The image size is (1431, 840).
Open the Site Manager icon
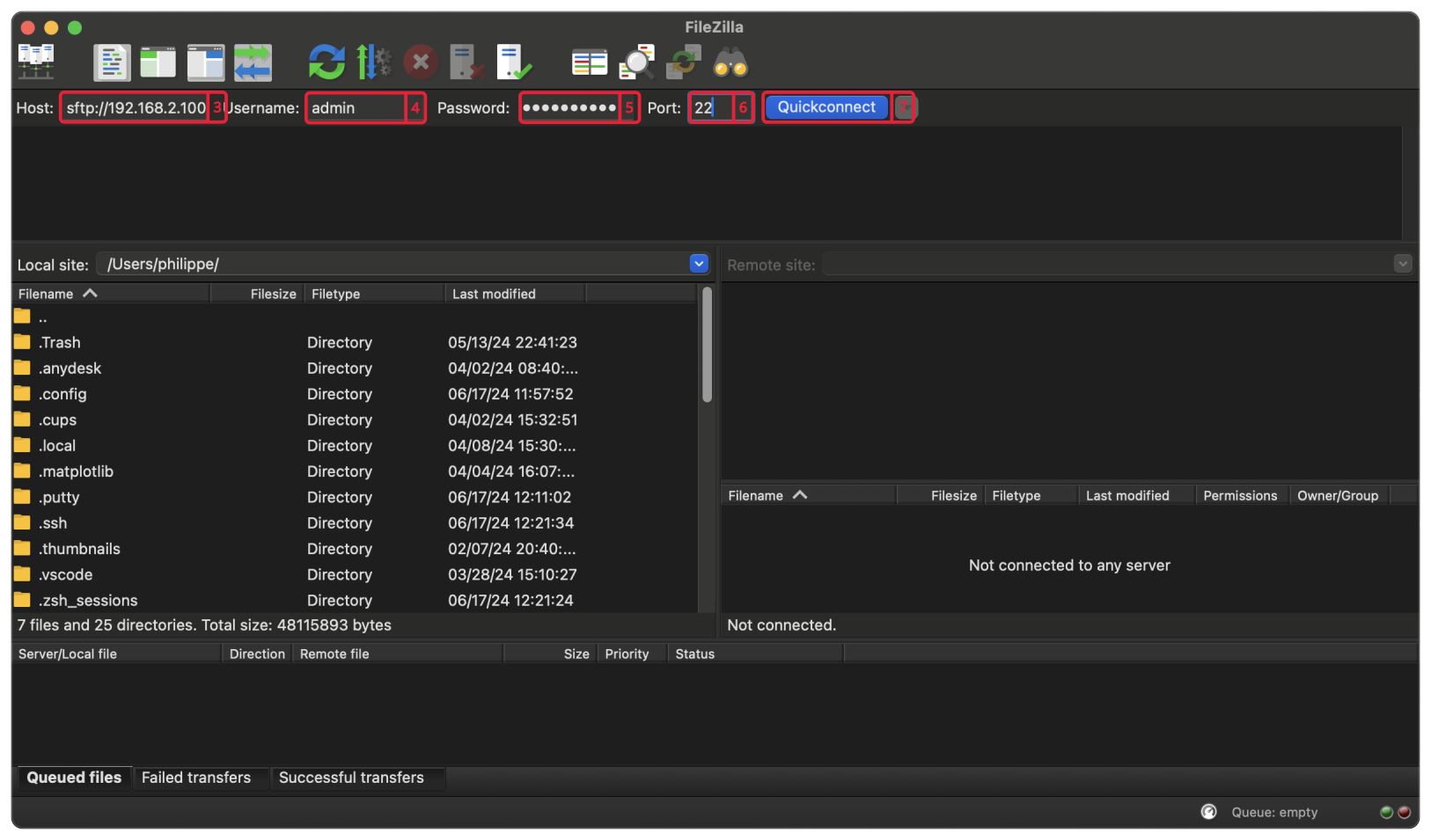click(x=36, y=62)
